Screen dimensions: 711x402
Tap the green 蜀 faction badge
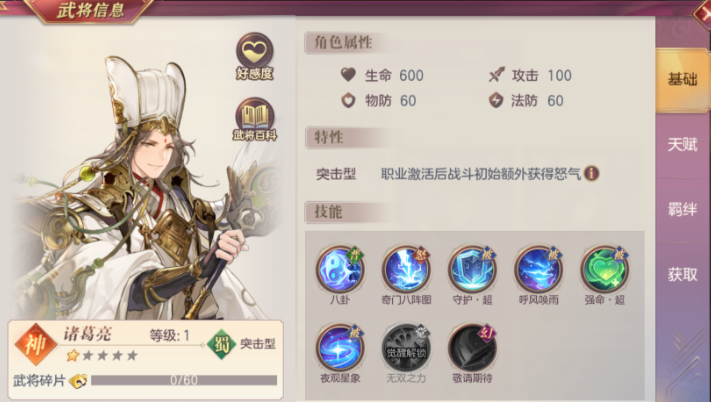221,344
